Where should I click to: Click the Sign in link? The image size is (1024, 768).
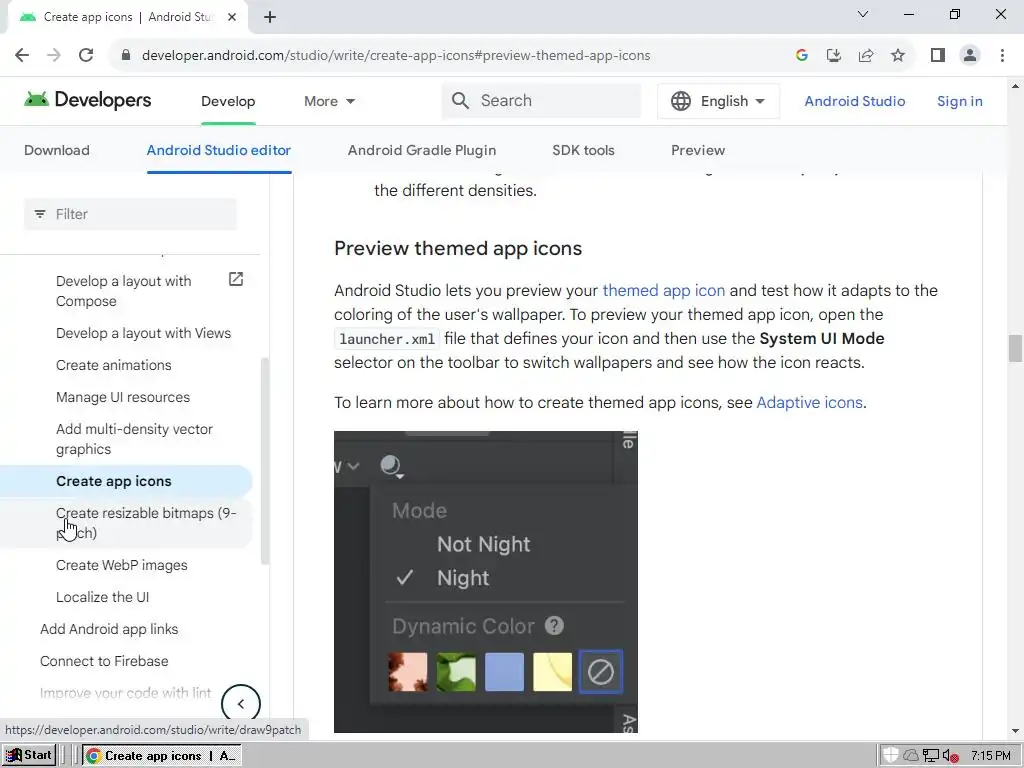[x=959, y=101]
